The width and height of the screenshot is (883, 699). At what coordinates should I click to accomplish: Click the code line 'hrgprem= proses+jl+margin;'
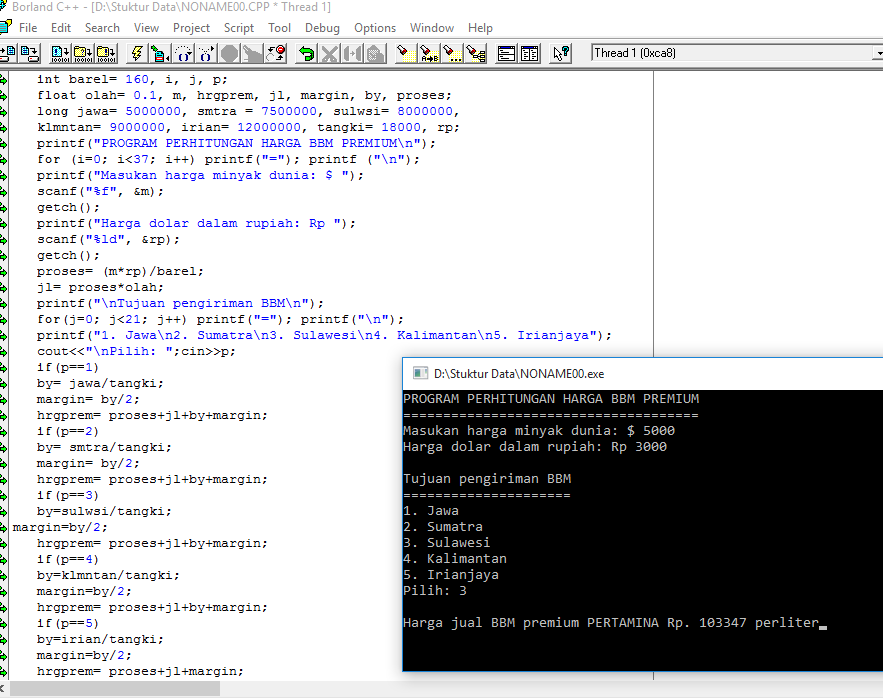[x=140, y=671]
